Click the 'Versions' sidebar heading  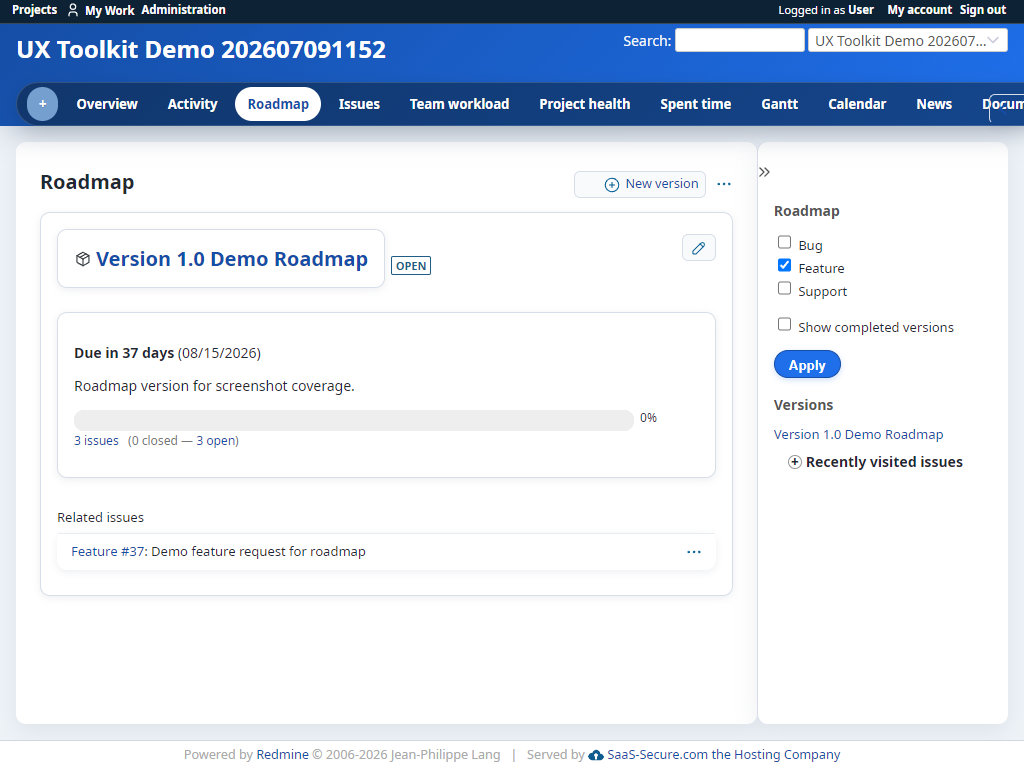[803, 405]
